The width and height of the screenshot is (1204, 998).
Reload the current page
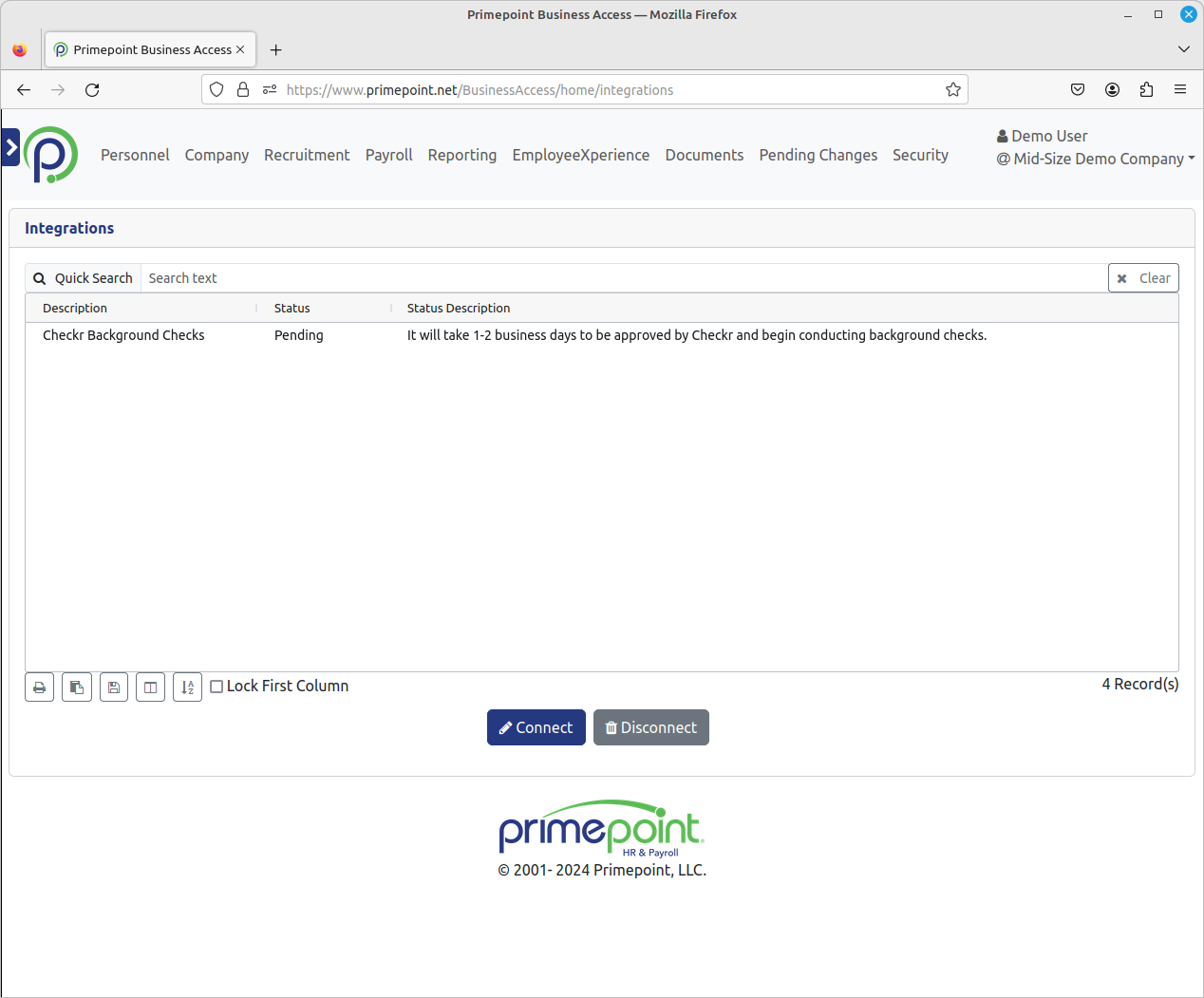(92, 89)
